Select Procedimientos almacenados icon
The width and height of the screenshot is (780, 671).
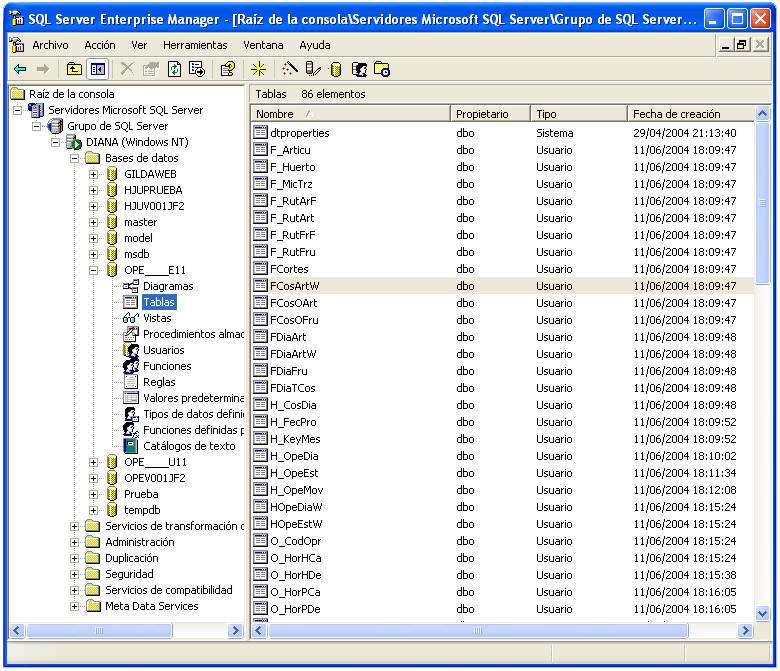click(131, 334)
